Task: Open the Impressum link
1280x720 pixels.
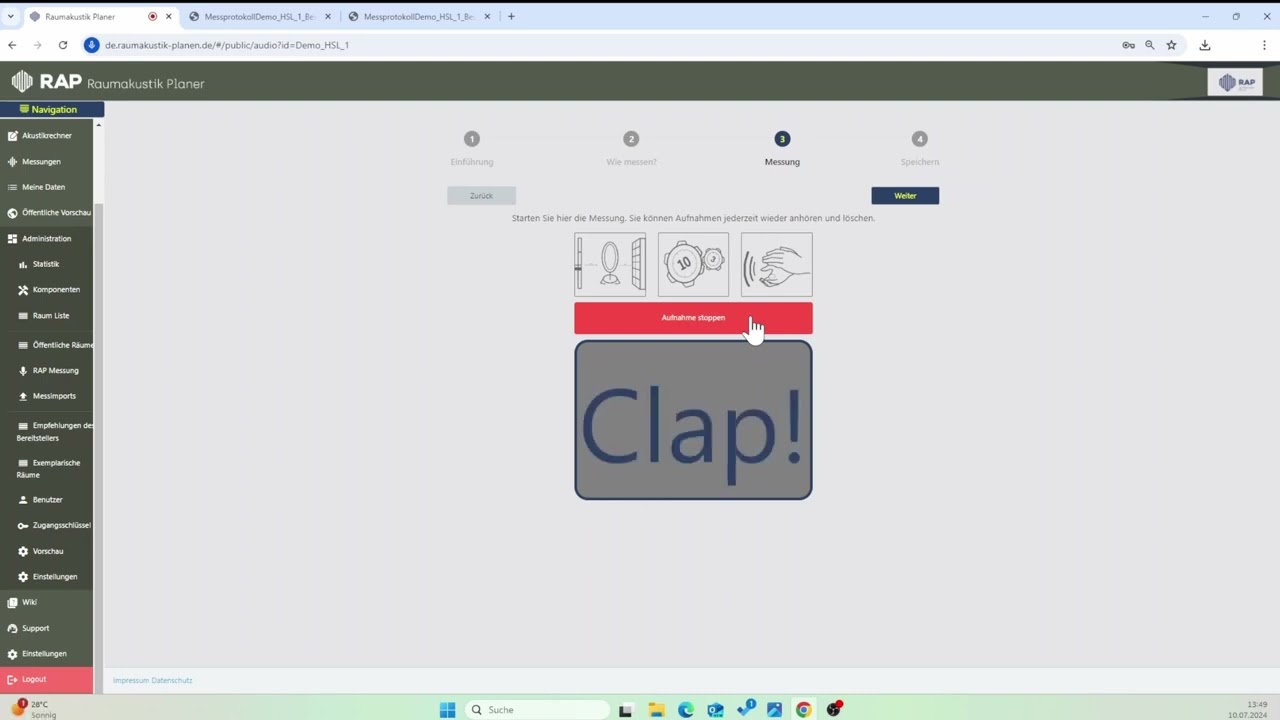Action: pos(130,680)
